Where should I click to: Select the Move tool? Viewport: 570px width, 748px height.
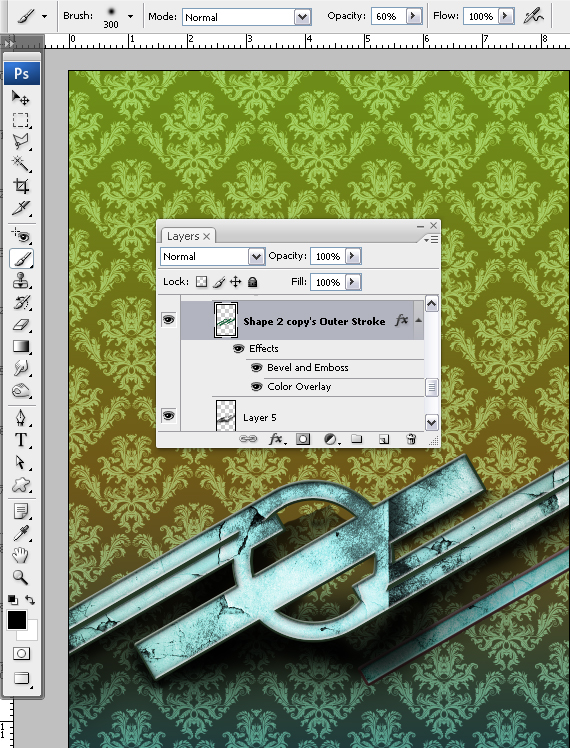tap(21, 98)
